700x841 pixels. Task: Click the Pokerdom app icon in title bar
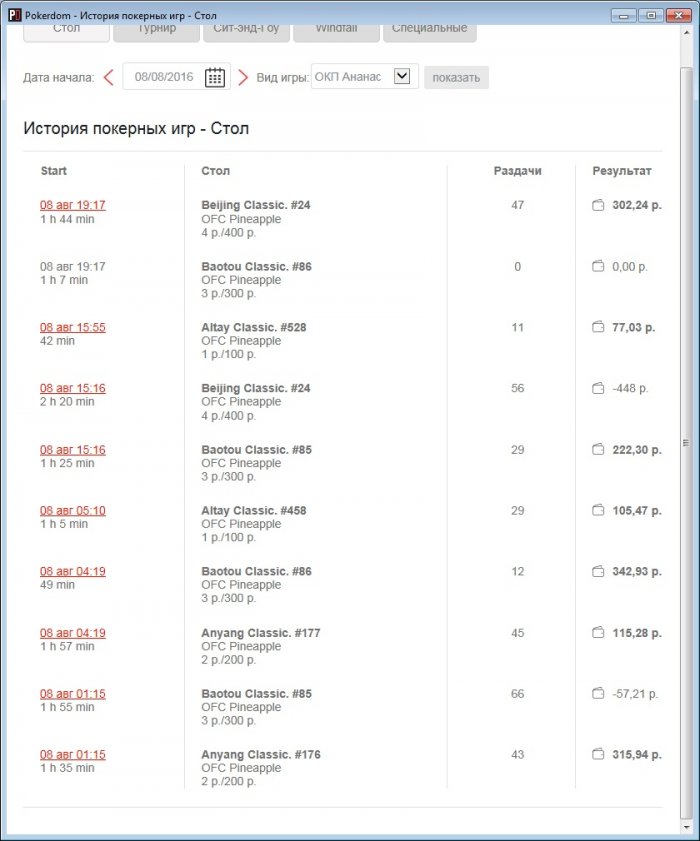point(15,15)
